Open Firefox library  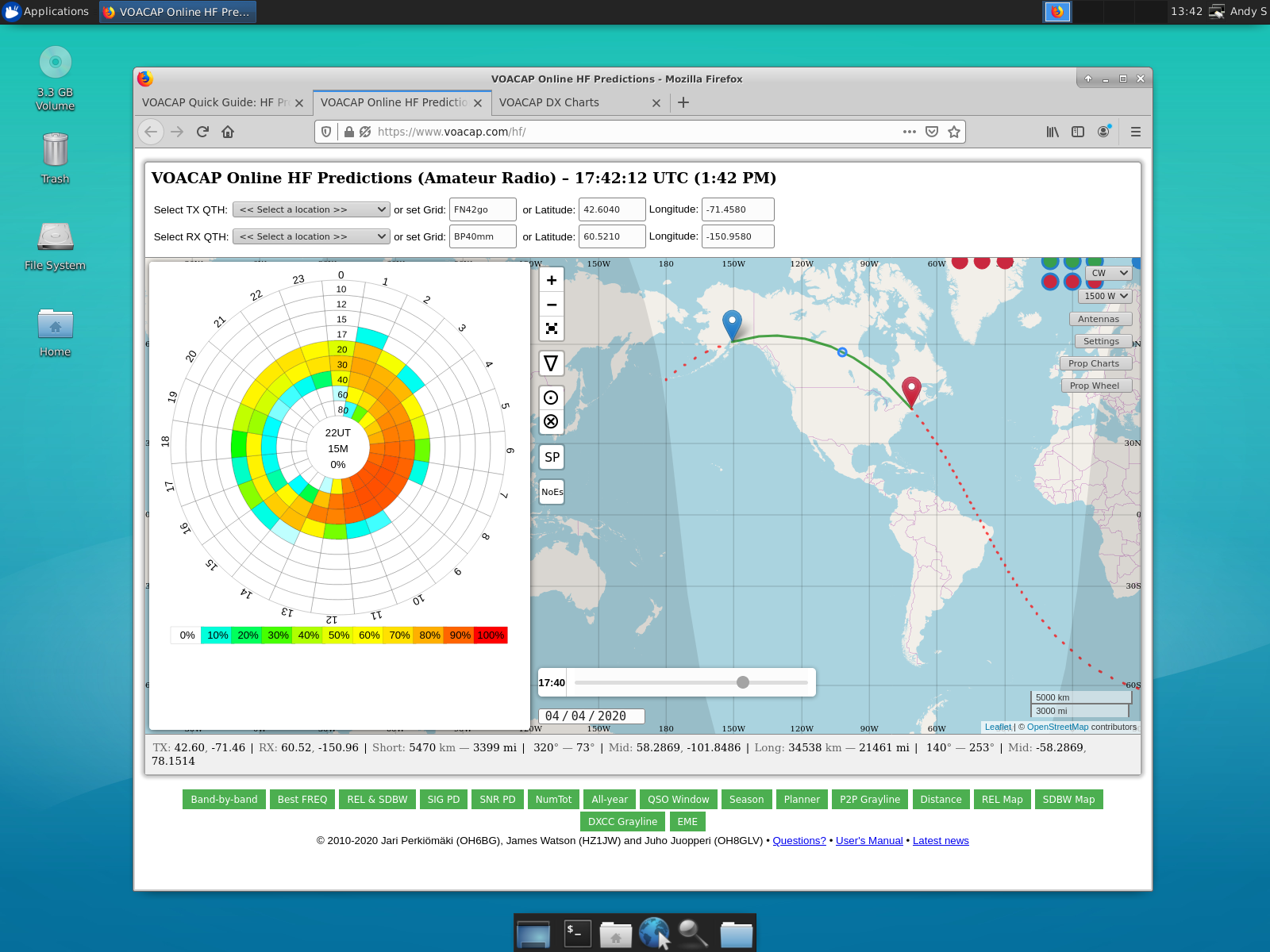(x=1053, y=132)
